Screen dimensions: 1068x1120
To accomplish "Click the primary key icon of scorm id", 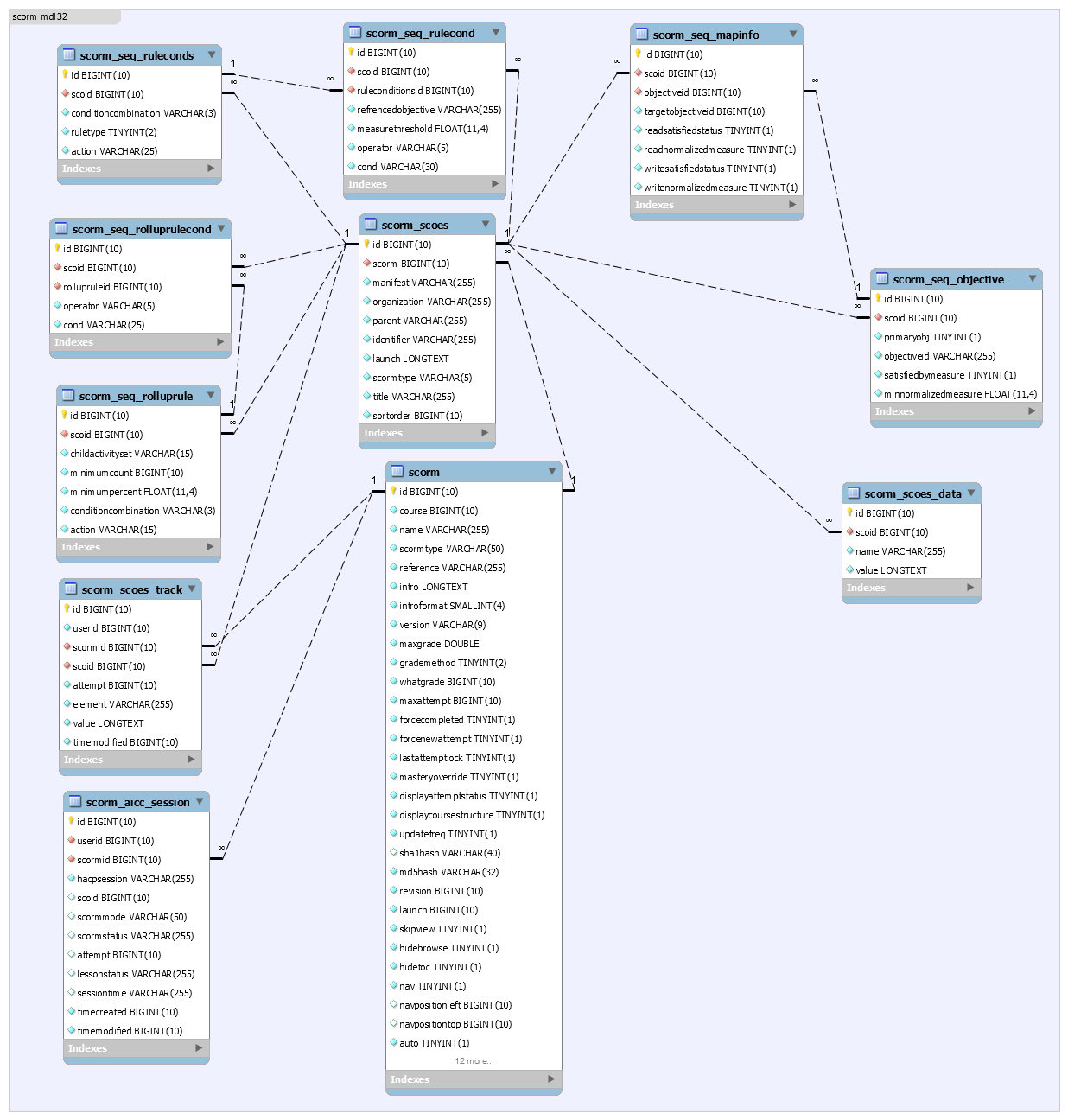I will point(393,491).
